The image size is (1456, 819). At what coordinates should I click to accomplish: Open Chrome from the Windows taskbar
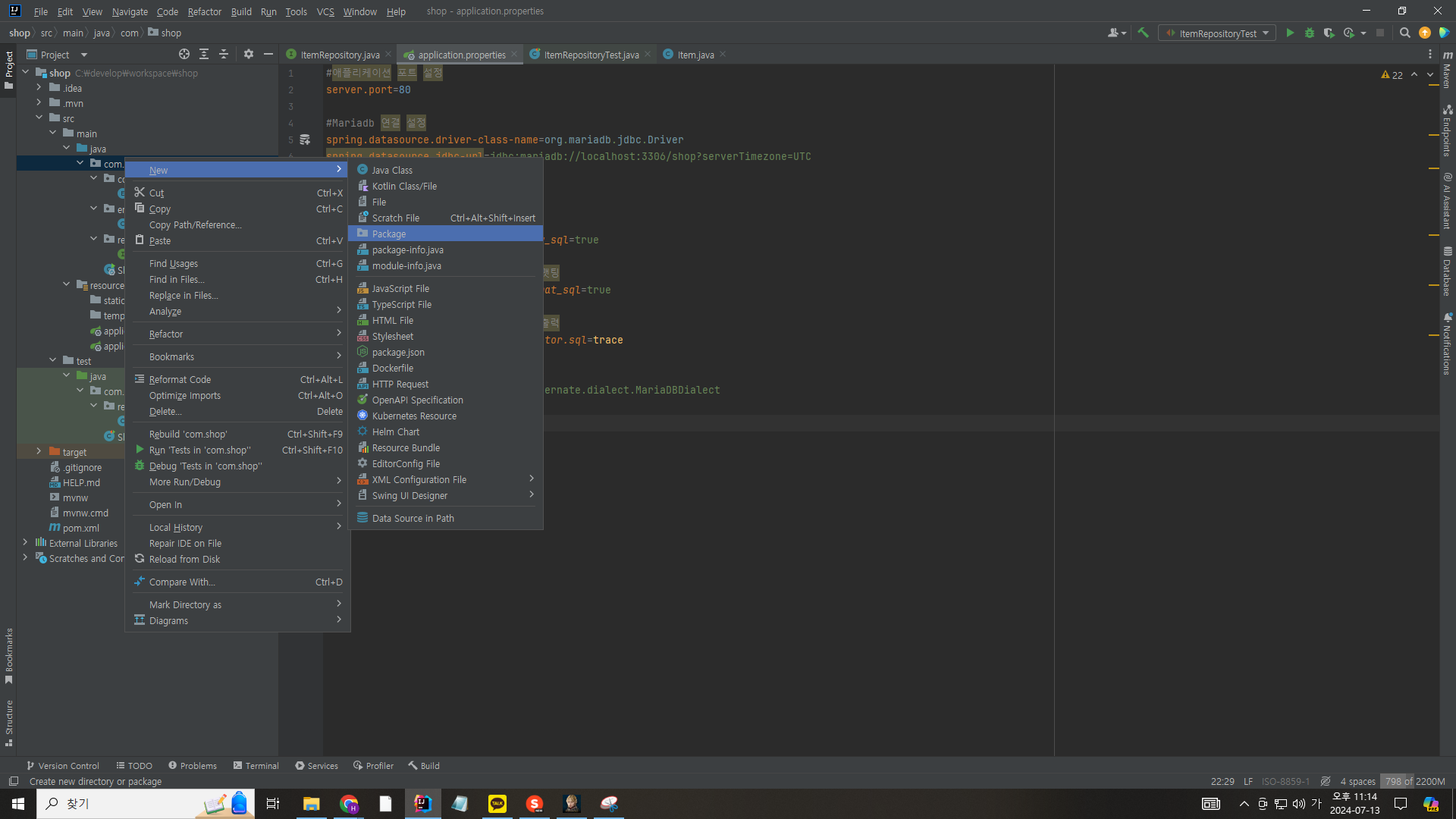(x=349, y=804)
